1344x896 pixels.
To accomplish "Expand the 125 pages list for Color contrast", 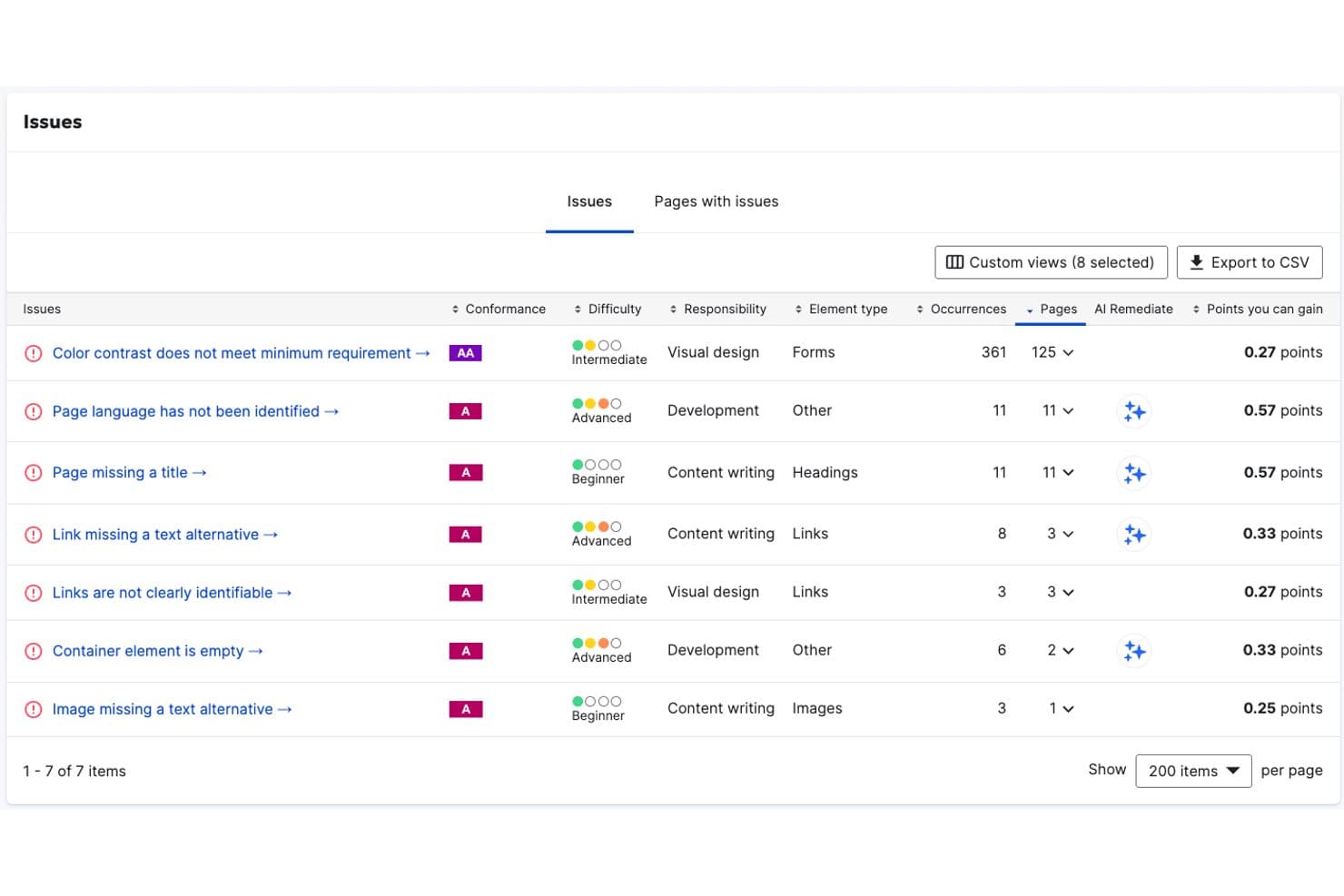I will [1052, 352].
